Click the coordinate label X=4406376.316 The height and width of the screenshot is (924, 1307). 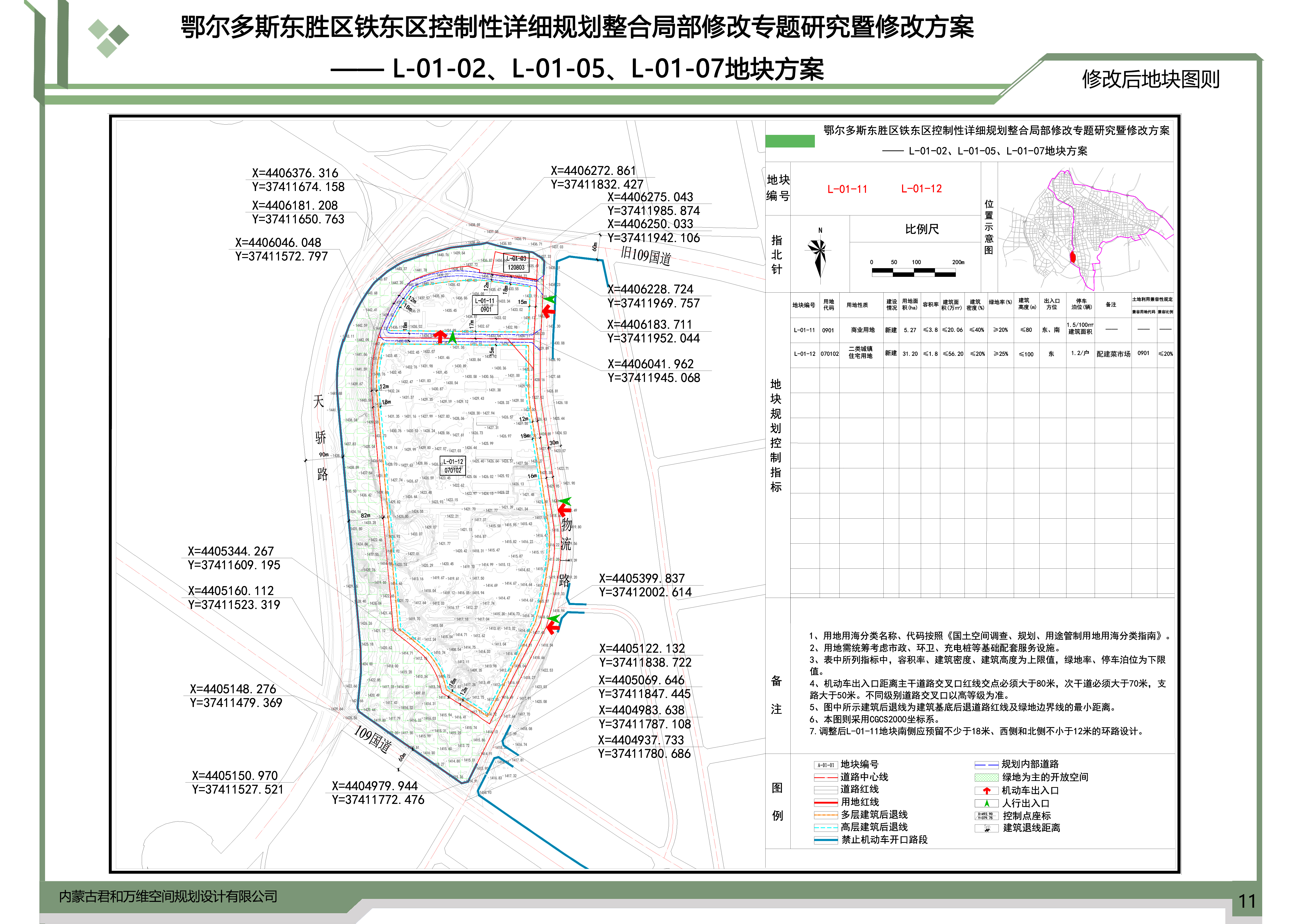295,173
